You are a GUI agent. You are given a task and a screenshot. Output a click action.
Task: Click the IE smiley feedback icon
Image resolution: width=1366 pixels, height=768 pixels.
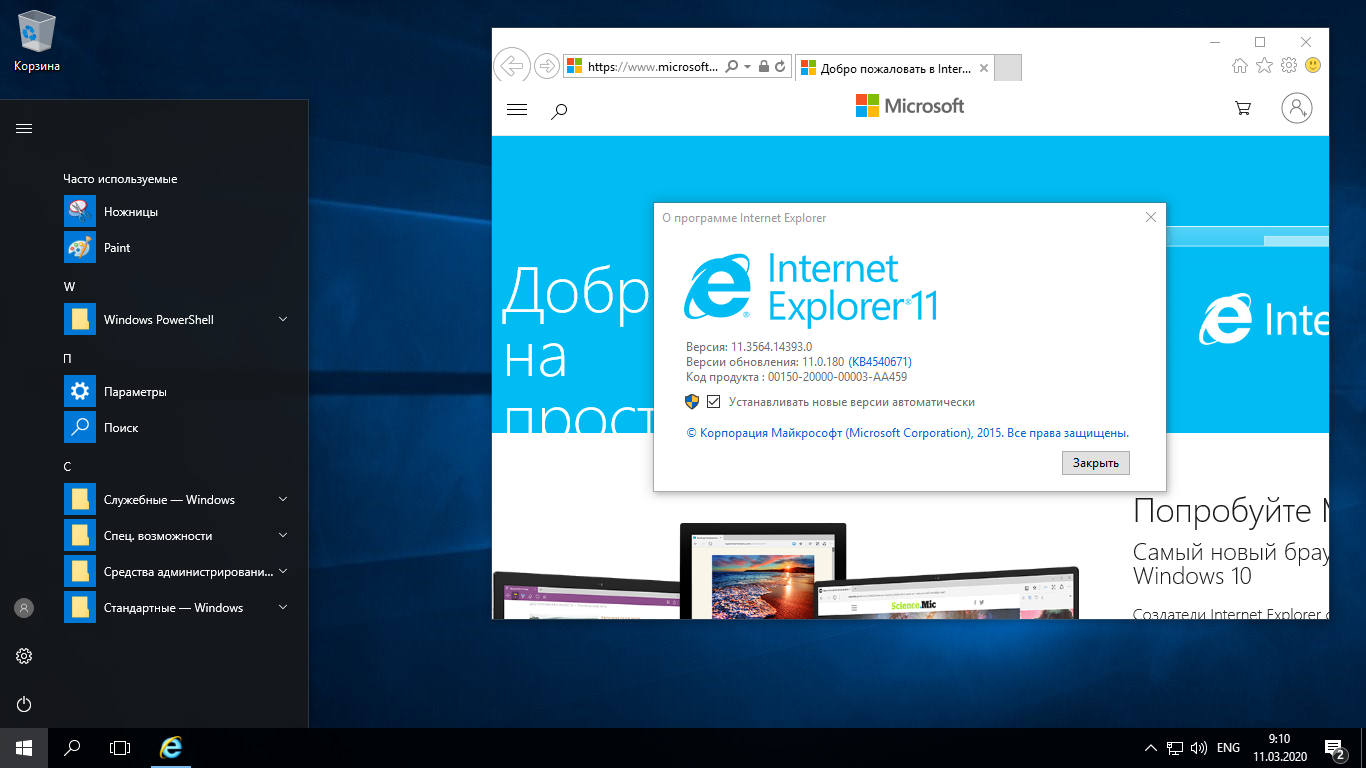(1313, 66)
